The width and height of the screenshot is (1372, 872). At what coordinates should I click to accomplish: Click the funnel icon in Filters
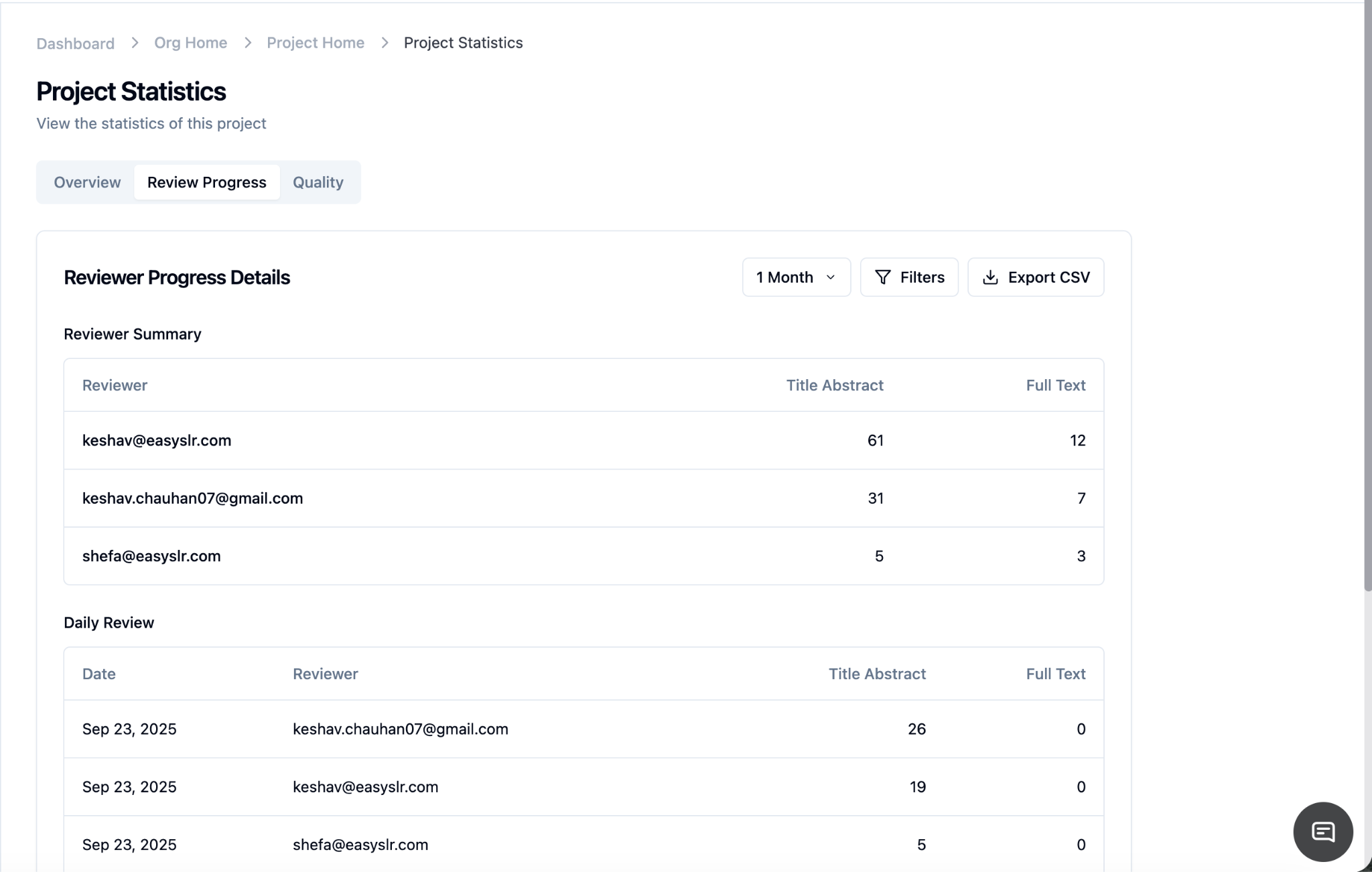882,277
